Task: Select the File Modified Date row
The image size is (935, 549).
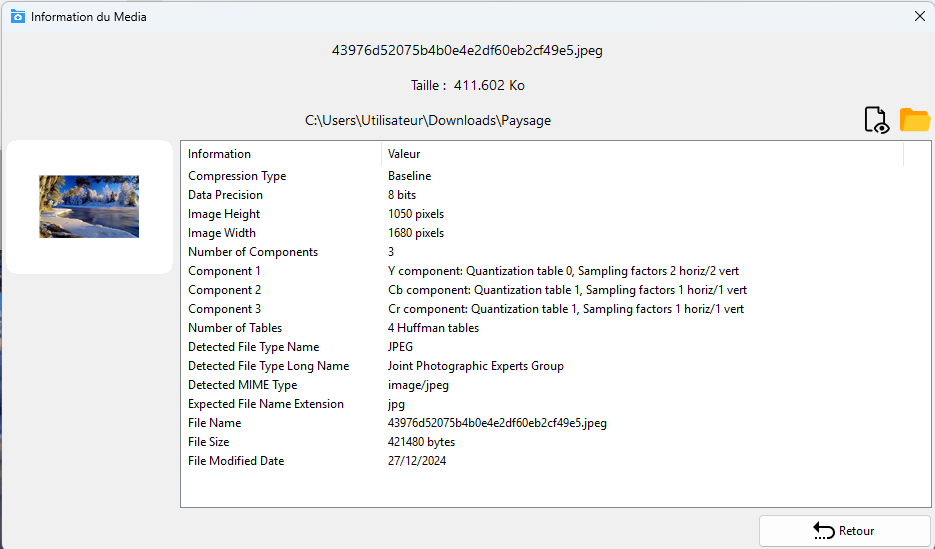Action: [236, 461]
